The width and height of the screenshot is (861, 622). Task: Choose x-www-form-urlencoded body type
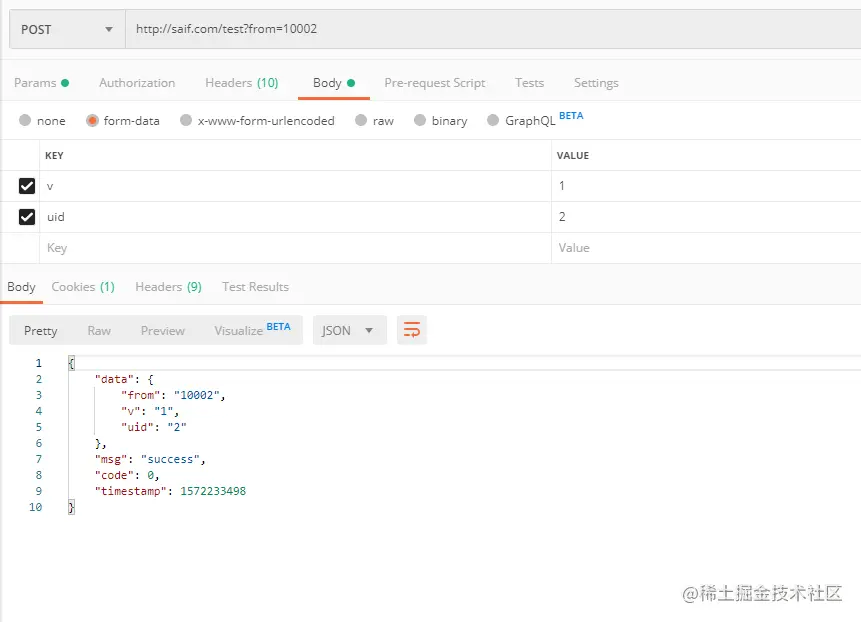pos(186,120)
